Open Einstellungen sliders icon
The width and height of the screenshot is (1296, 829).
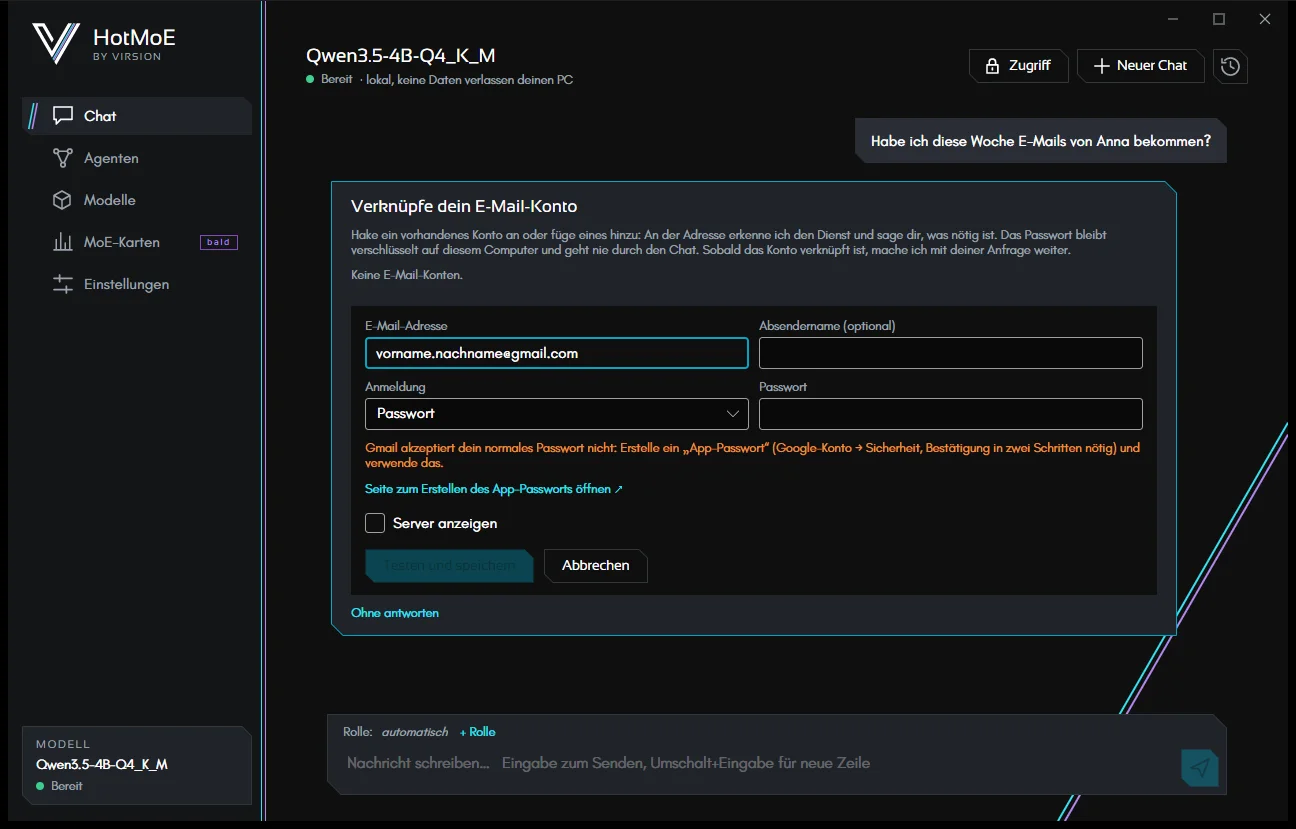[63, 284]
